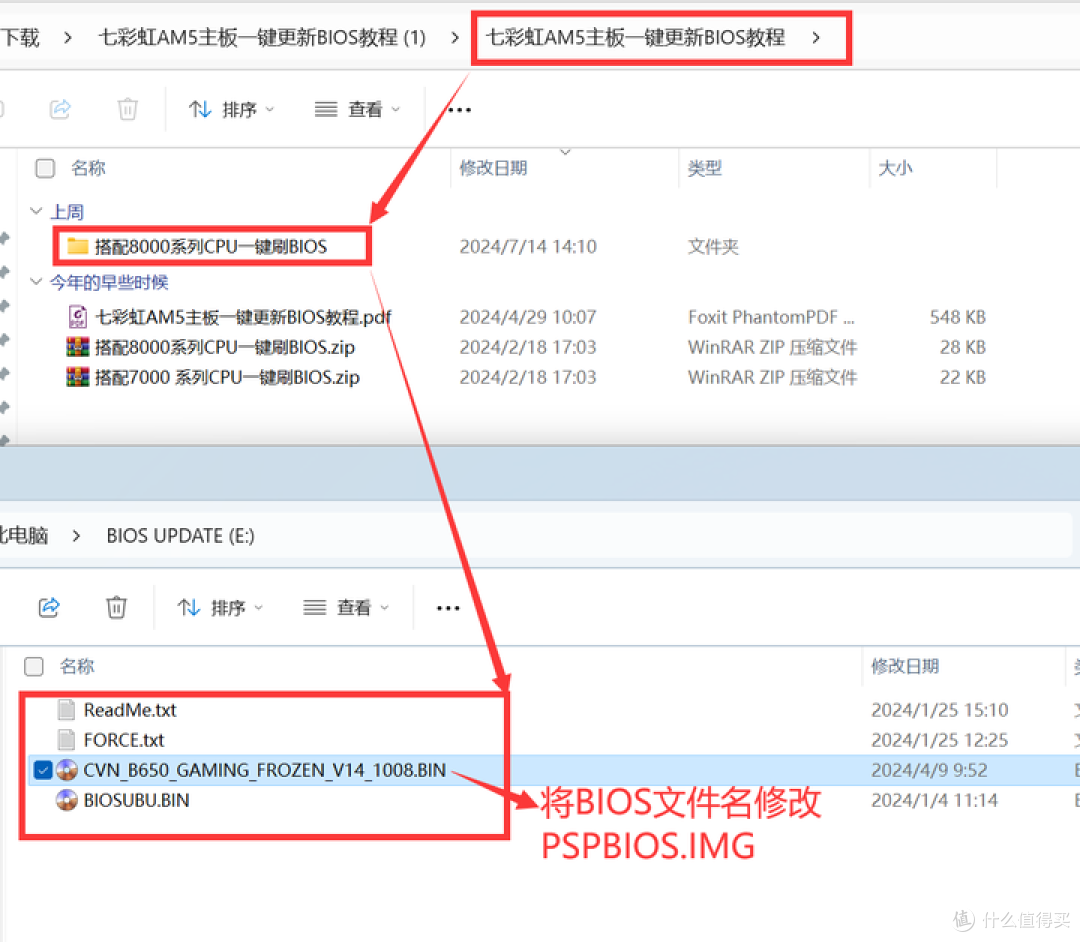Screen dimensions: 1080x942
Task: Click last breadcrumb 七彩虹AM5主板一键更新BIOS教程
Action: 635,37
